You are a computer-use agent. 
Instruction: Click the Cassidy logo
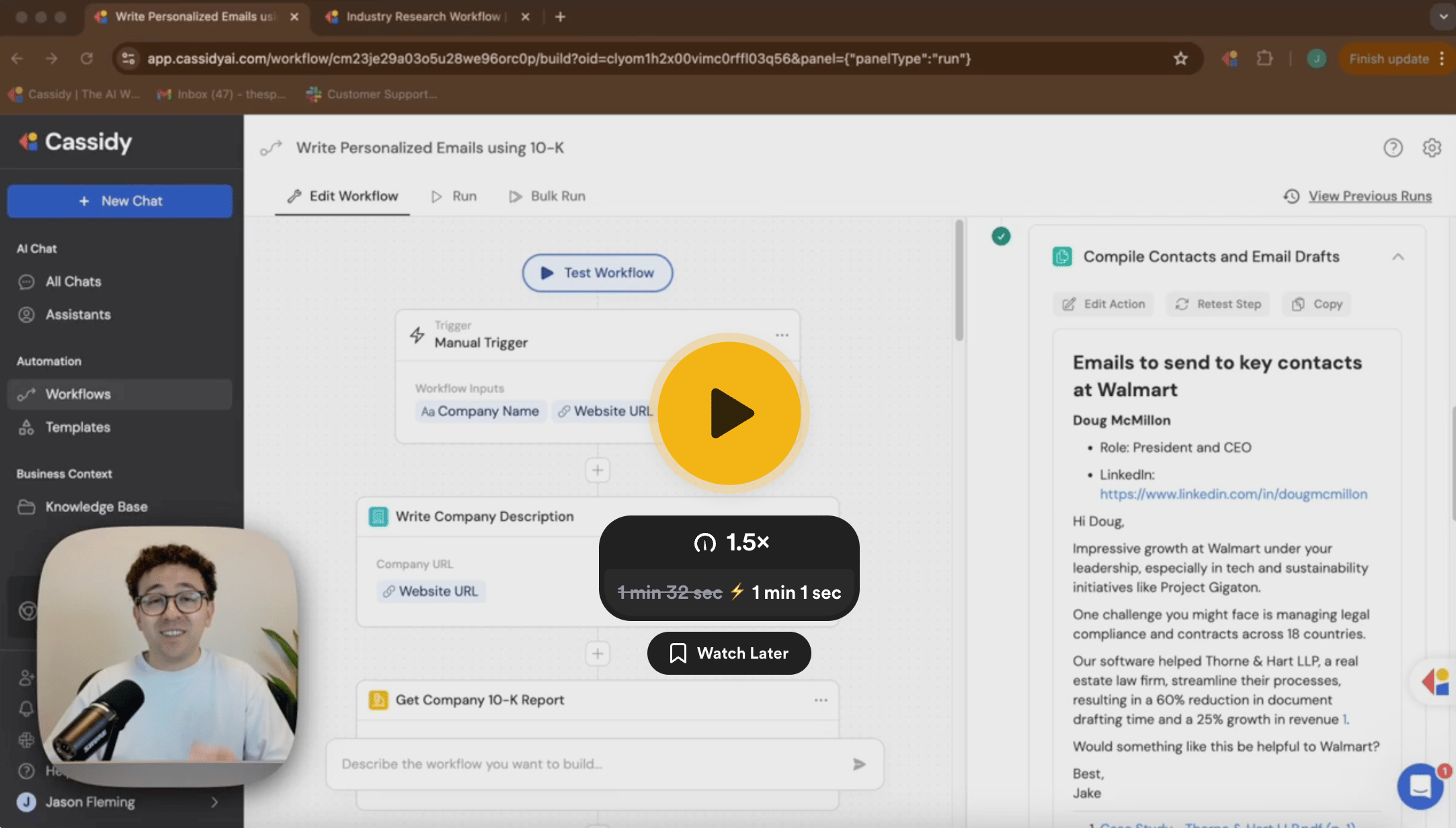tap(75, 142)
